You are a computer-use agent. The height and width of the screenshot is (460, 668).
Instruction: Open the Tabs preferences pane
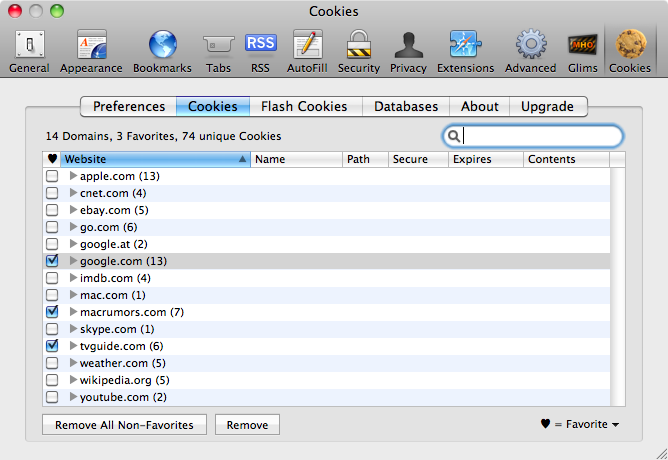(218, 52)
